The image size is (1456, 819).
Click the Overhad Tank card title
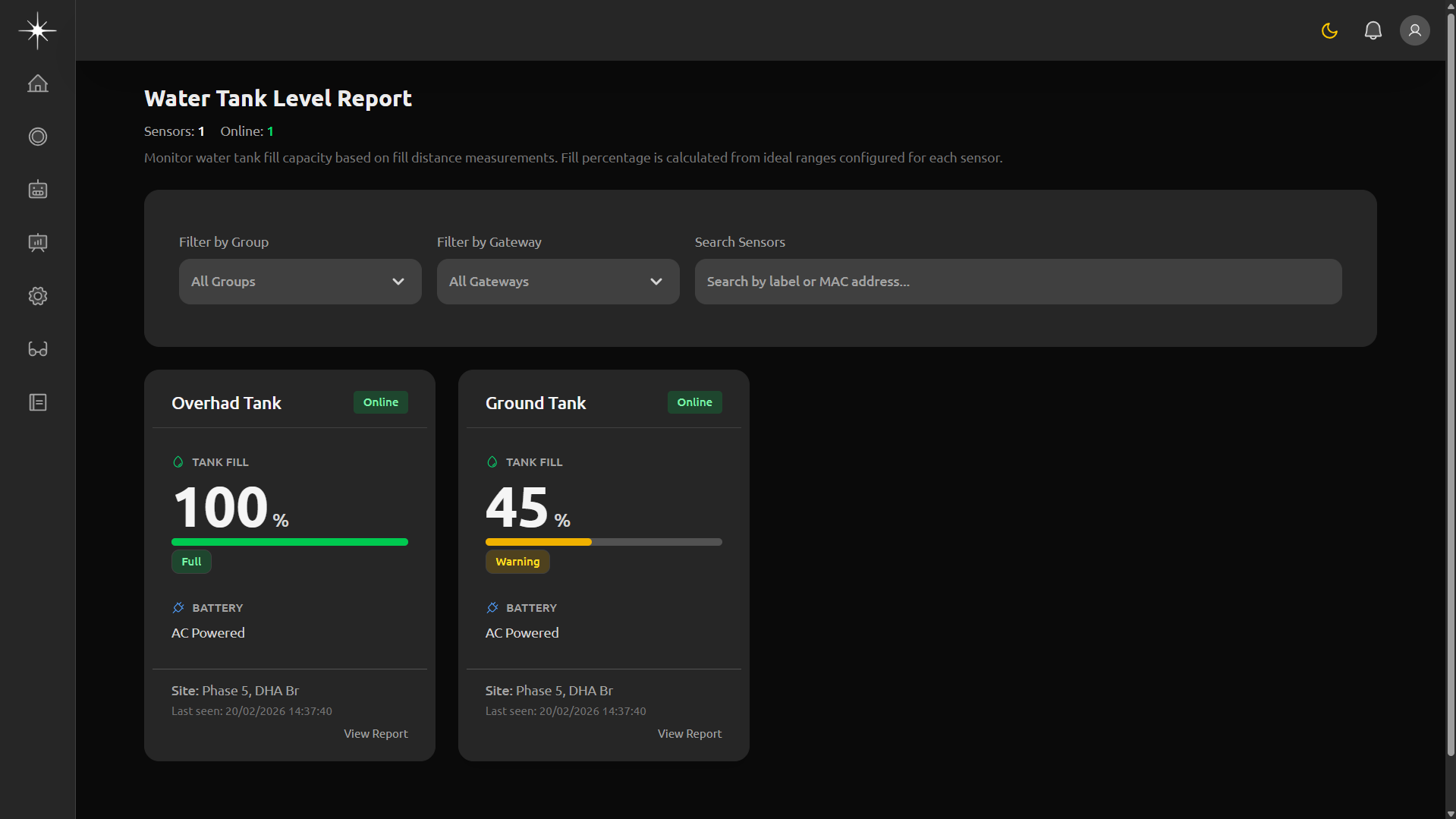(226, 403)
